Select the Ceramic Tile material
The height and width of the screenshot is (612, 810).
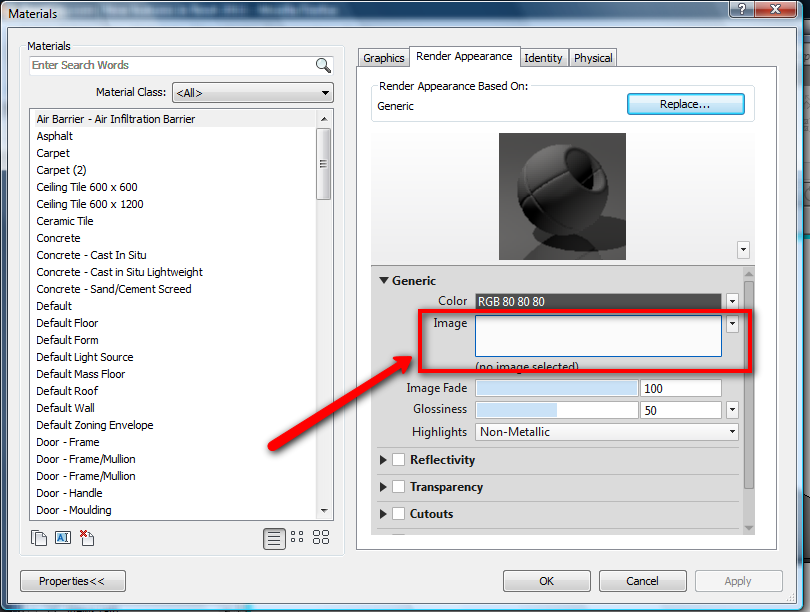pyautogui.click(x=65, y=221)
